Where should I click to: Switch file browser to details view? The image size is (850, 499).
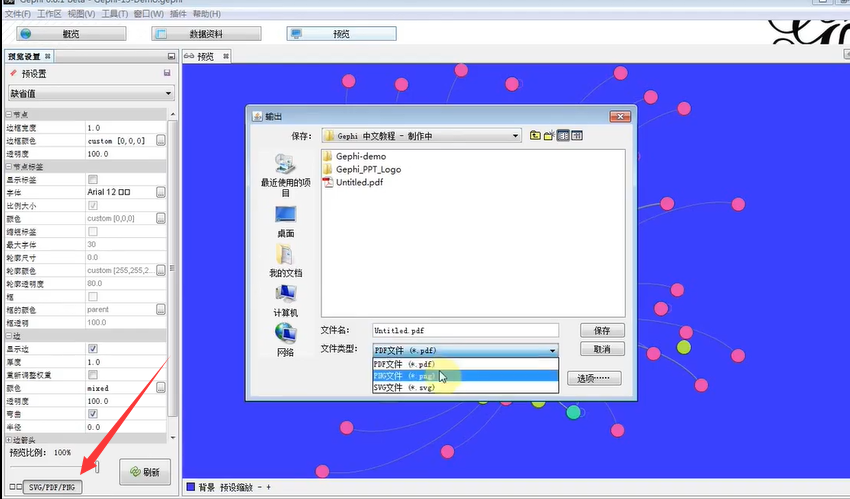[577, 135]
